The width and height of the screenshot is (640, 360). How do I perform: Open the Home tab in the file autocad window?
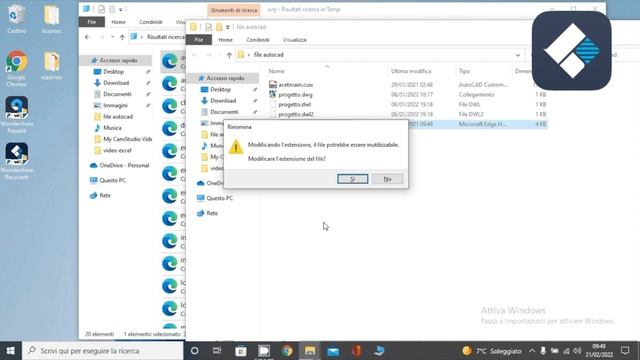(x=225, y=40)
